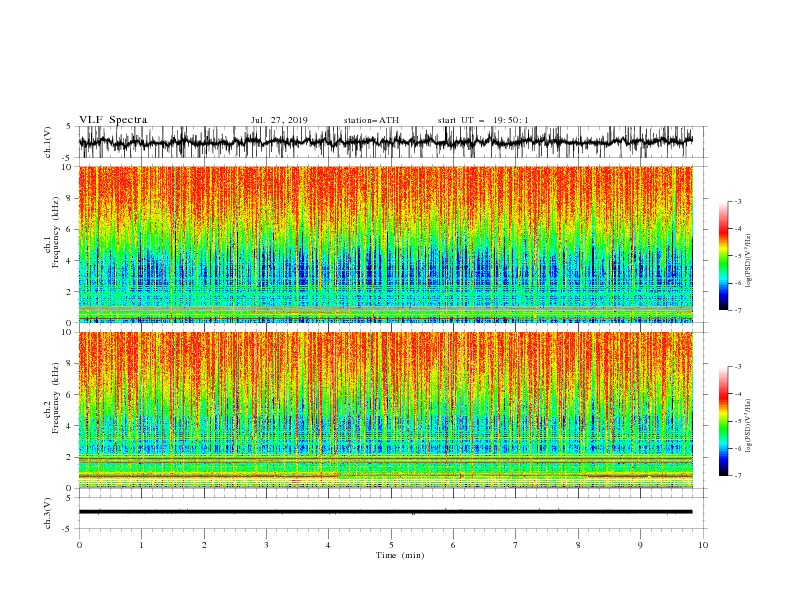The height and width of the screenshot is (612, 792).
Task: Click the "1" tick label on time axis
Action: [141, 545]
